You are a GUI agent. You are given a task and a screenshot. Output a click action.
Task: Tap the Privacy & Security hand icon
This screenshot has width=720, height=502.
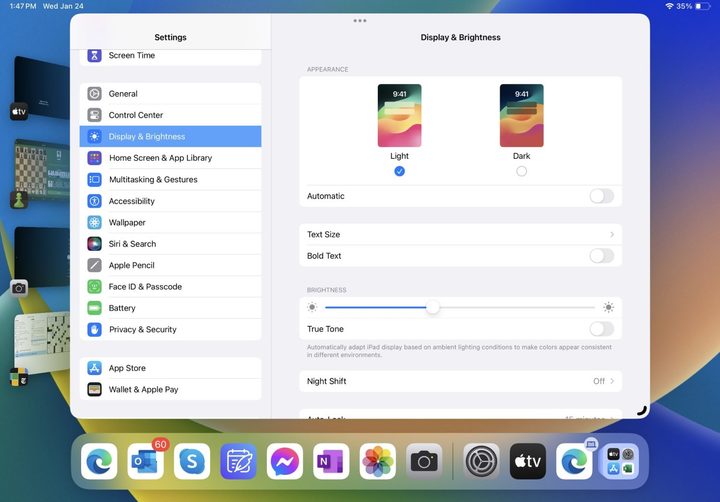click(94, 329)
